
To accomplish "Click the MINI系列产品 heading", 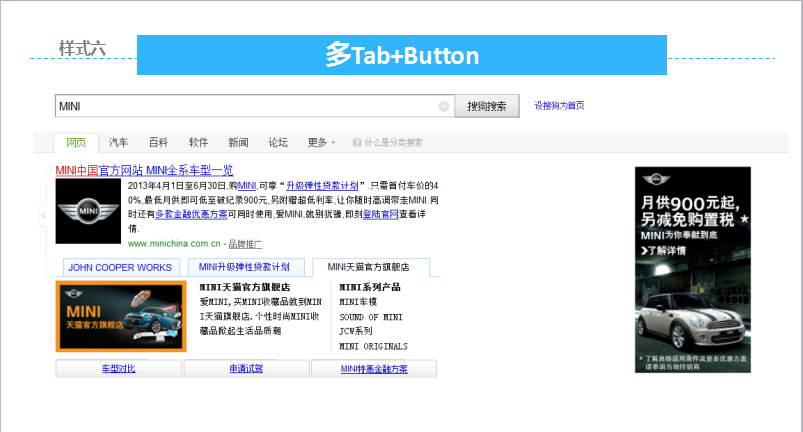I will 370,287.
